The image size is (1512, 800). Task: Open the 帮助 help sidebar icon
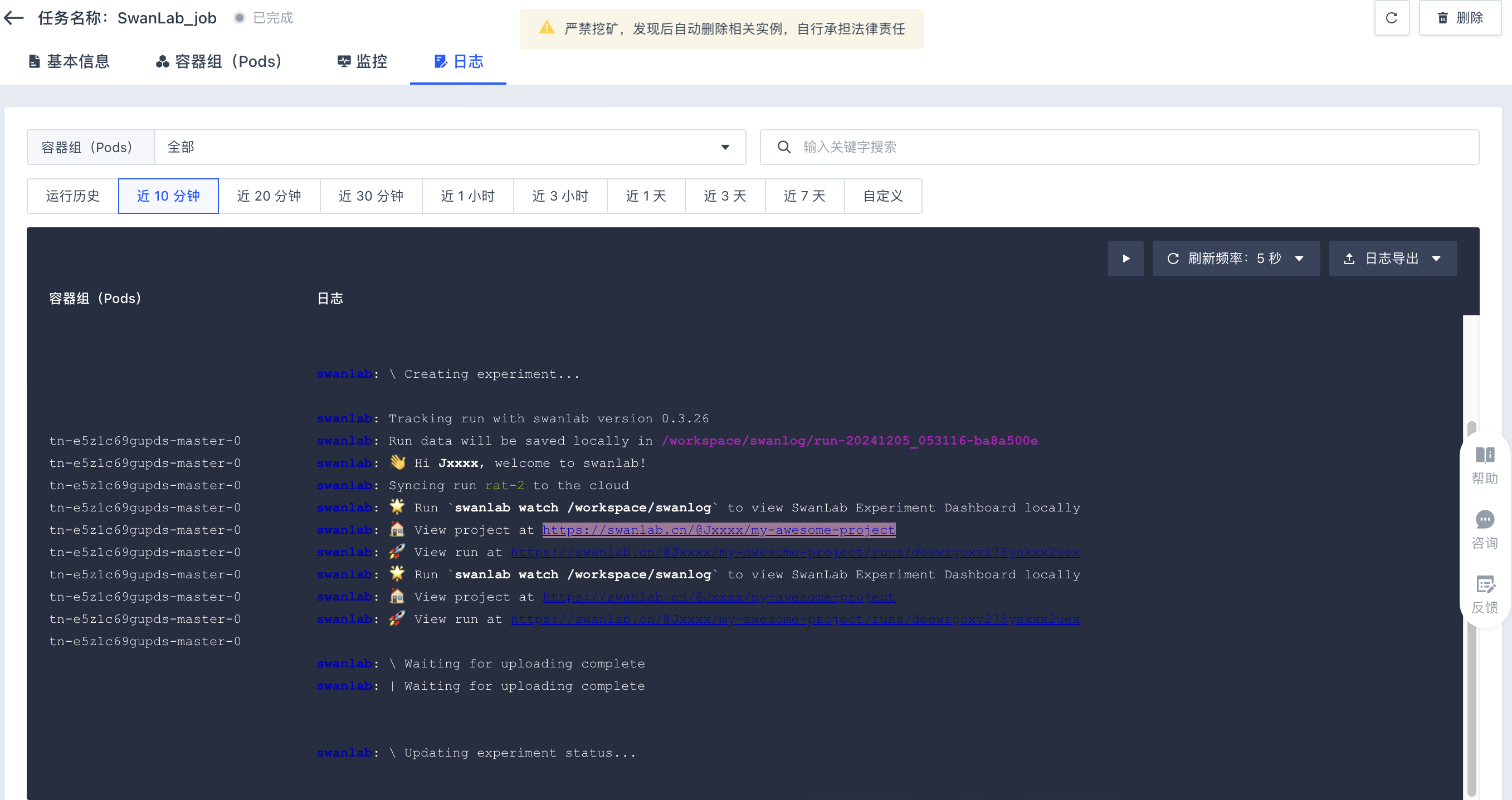pos(1484,466)
